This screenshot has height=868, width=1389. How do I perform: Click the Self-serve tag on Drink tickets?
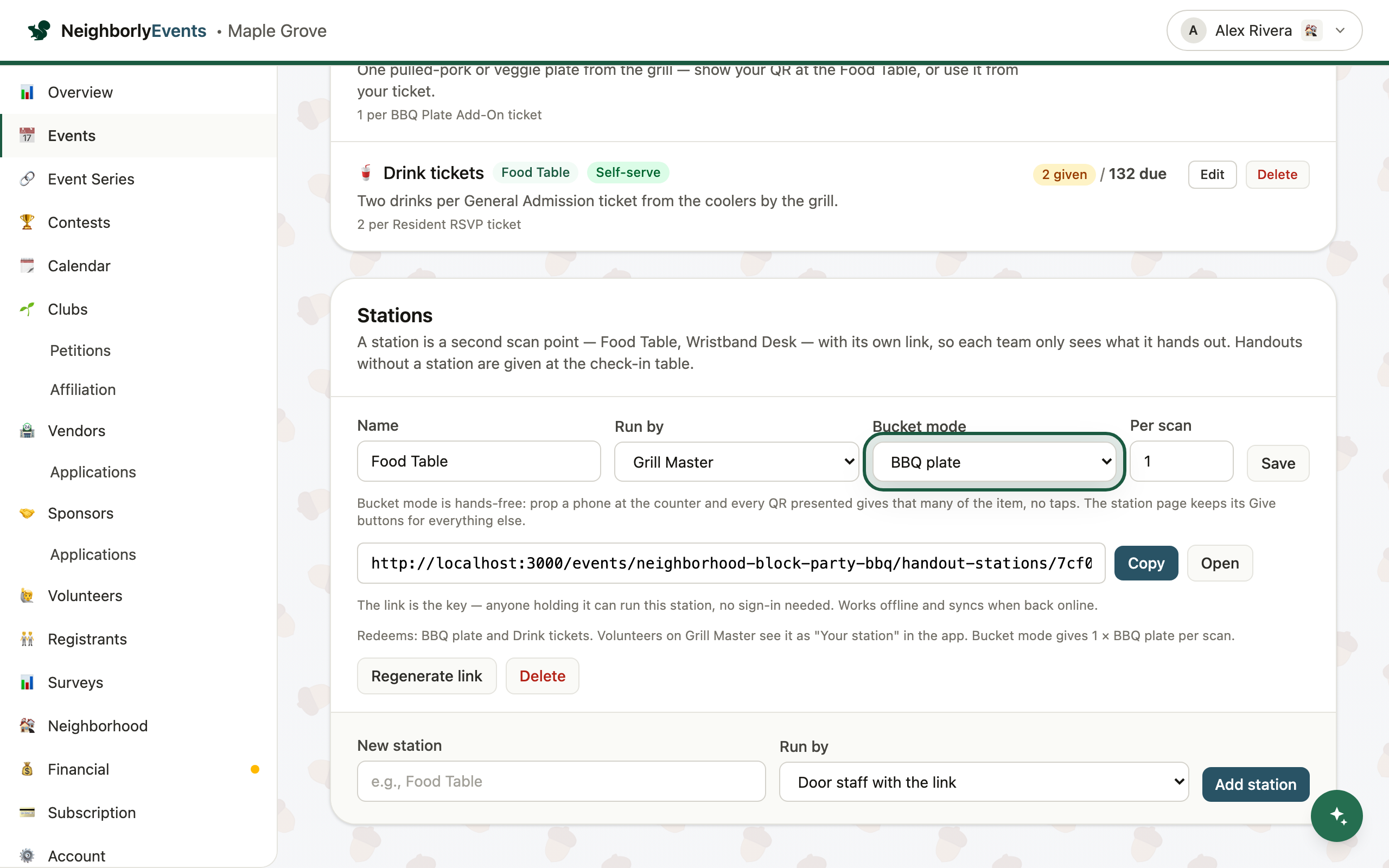pos(628,172)
